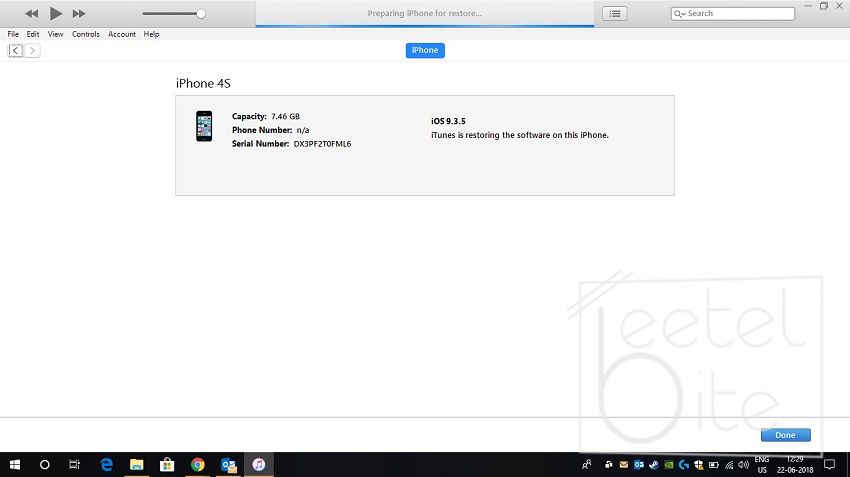850x477 pixels.
Task: Go forward using the forward arrow
Action: click(33, 50)
